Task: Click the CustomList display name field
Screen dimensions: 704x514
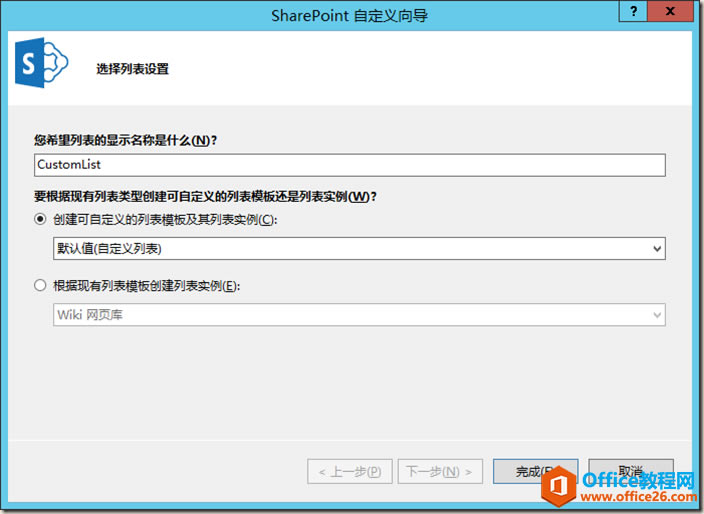Action: point(350,165)
